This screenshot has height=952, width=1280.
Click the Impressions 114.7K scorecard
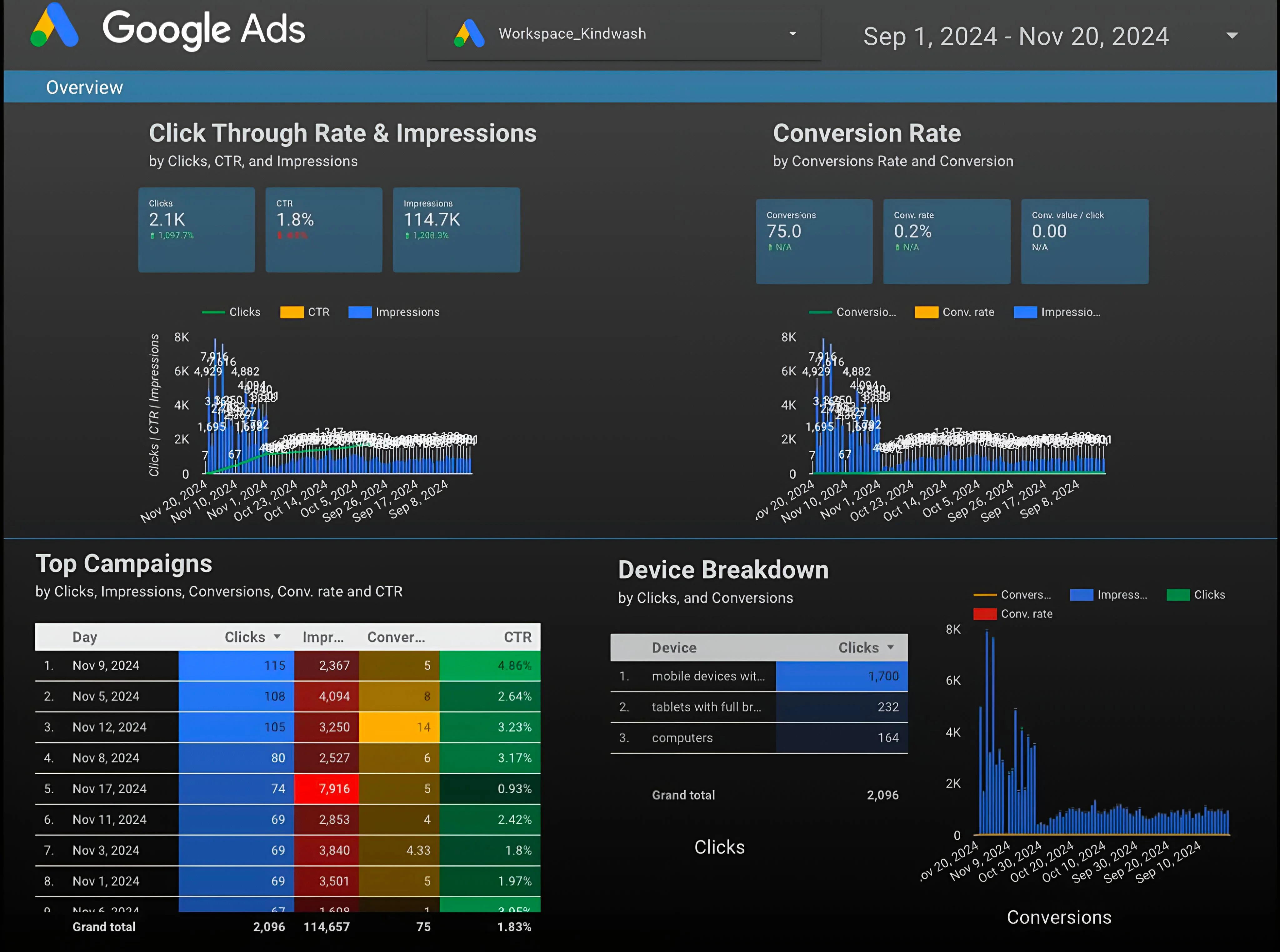point(457,229)
